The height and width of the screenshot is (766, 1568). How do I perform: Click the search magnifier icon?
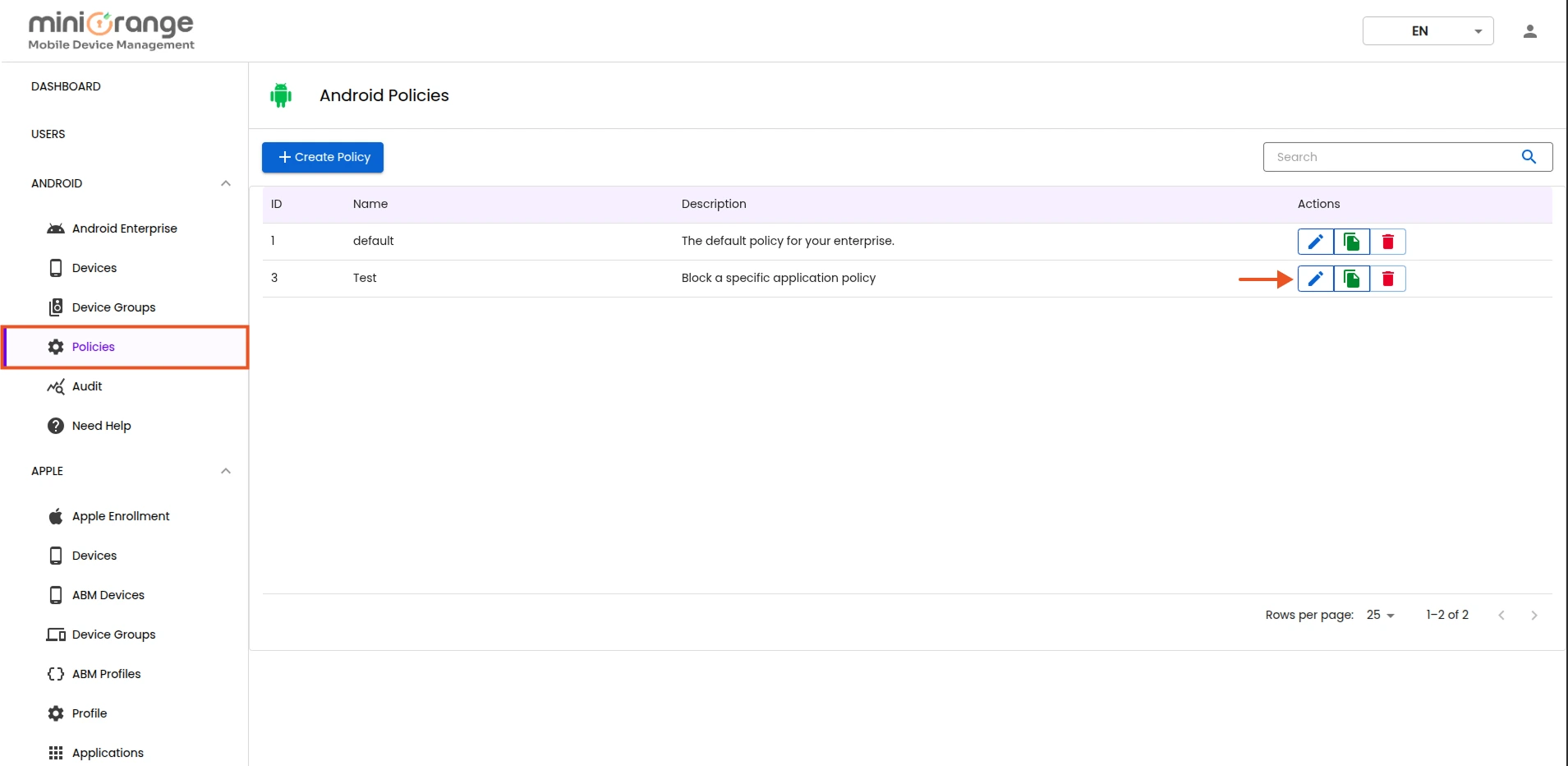1529,156
